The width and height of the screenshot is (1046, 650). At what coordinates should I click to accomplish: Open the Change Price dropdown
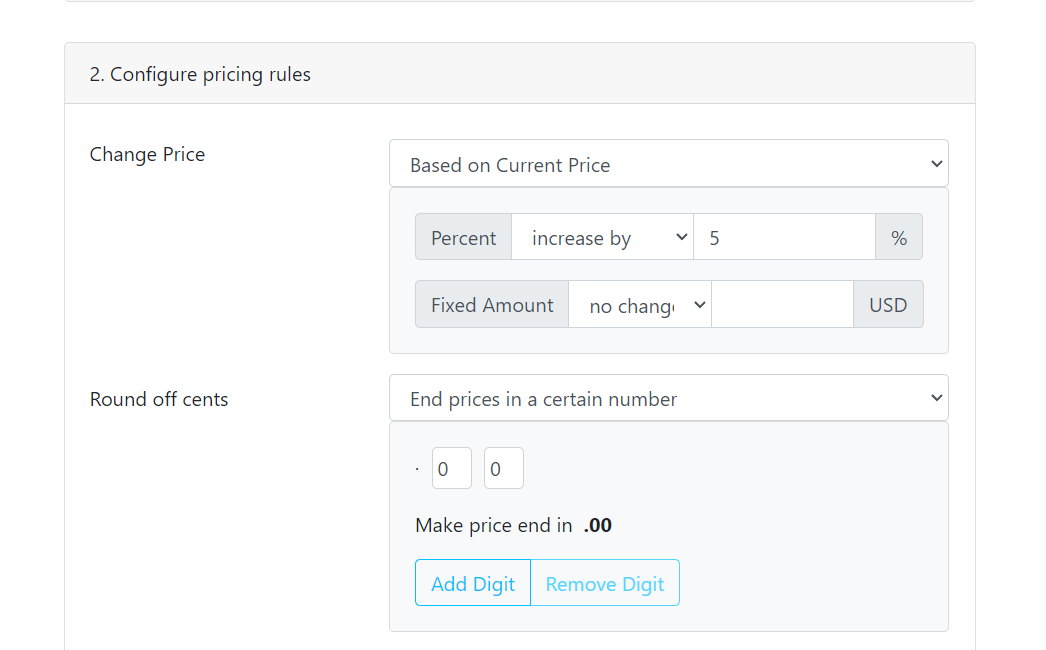[668, 164]
